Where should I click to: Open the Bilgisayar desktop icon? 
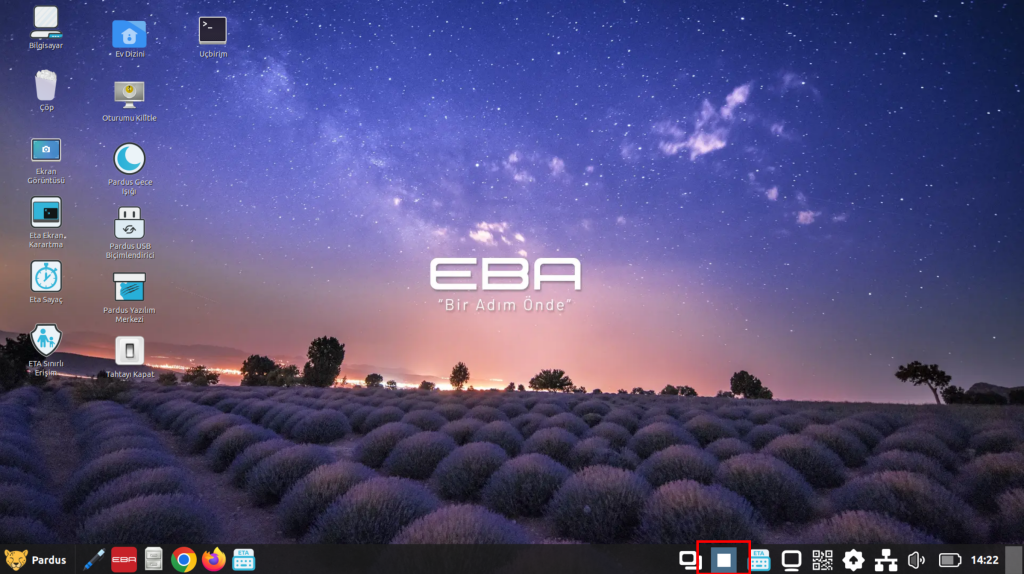point(45,20)
